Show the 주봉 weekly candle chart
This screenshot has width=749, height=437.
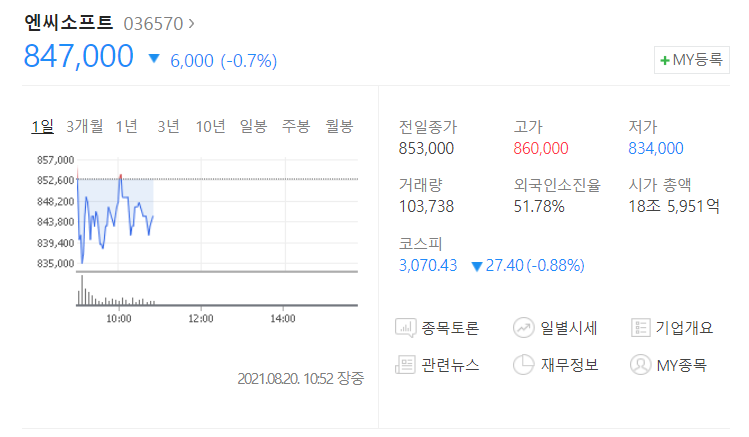[296, 127]
